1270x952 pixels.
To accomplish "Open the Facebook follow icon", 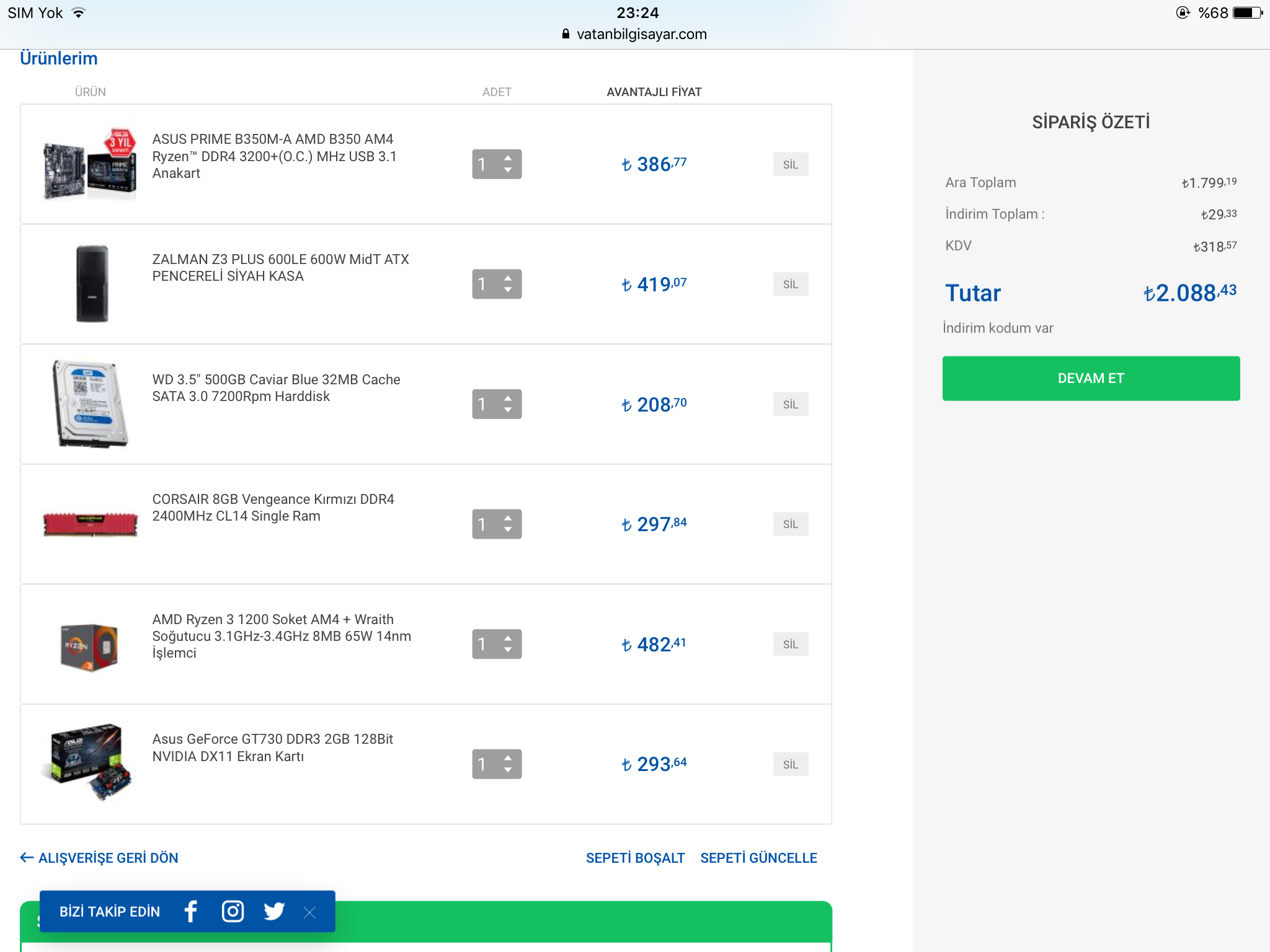I will coord(191,911).
